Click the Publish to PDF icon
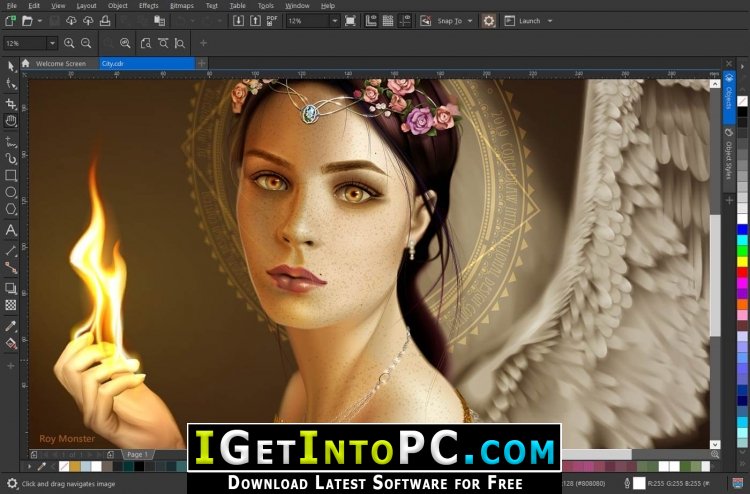The image size is (750, 494). (x=272, y=21)
